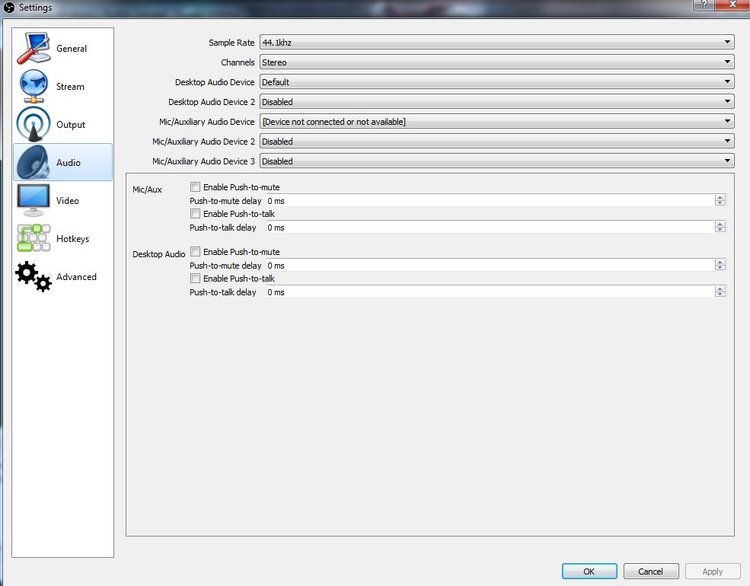Click the Apply button

tap(712, 571)
